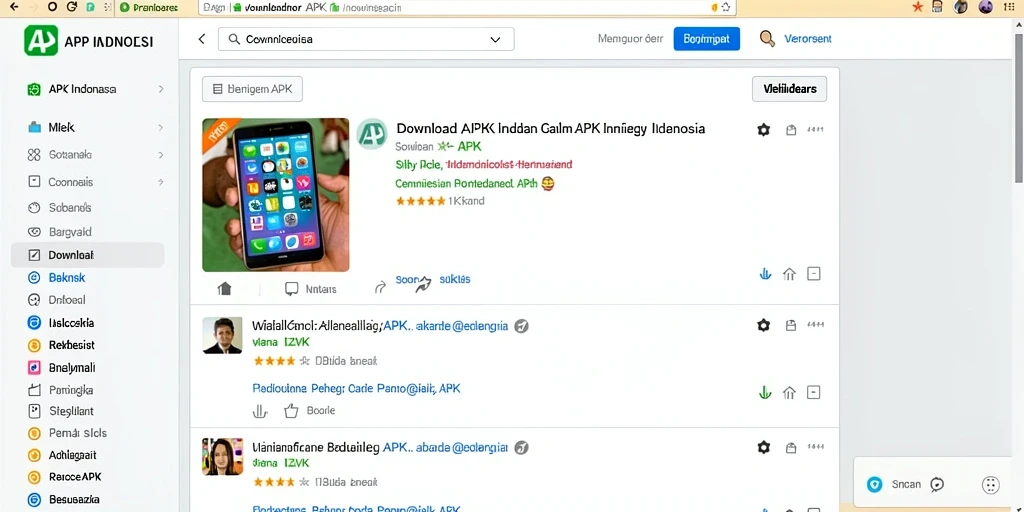Screen dimensions: 1024x512
Task: Click the gear icon on the Download APKK row
Action: point(763,130)
